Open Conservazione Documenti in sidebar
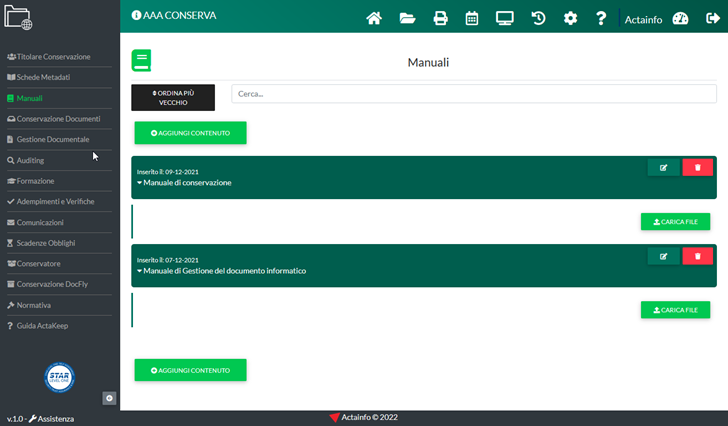 click(58, 119)
